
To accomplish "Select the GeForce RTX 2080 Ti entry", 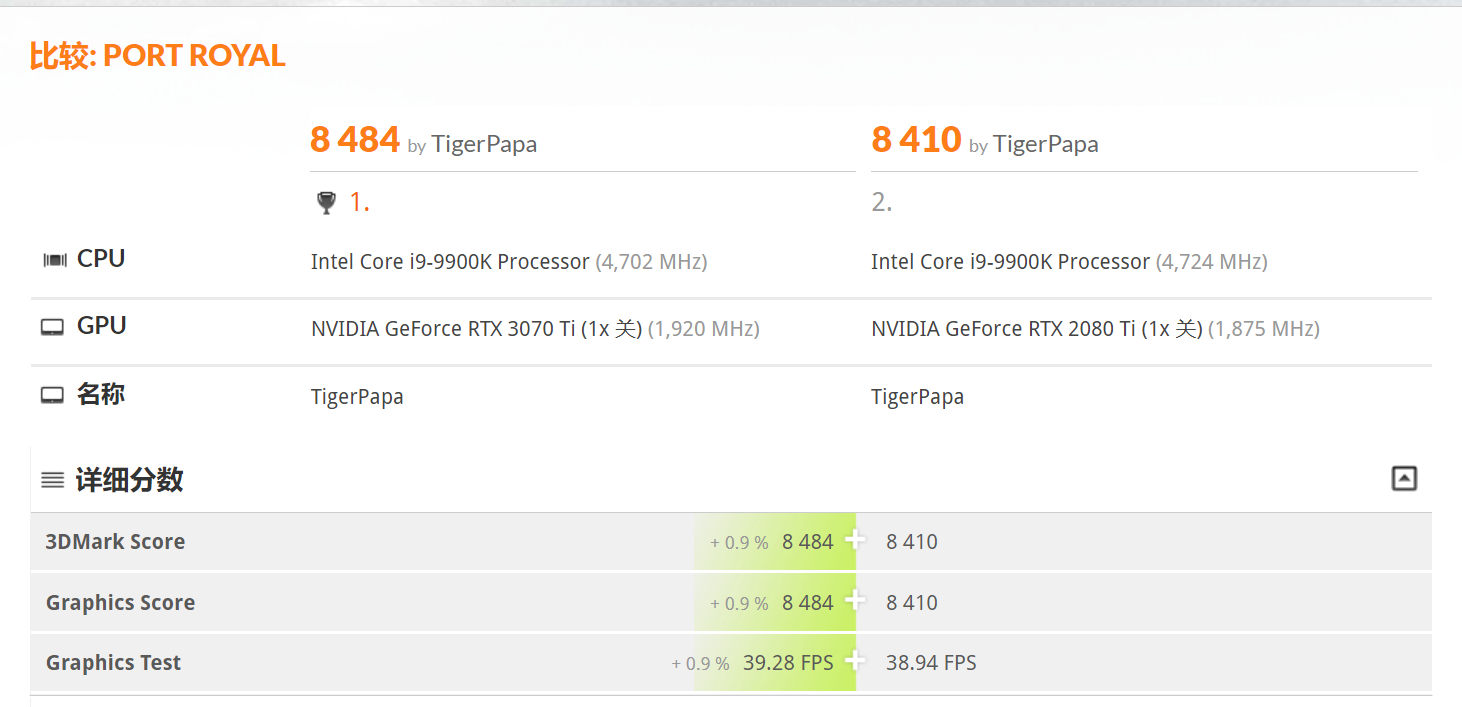I will coord(1036,329).
